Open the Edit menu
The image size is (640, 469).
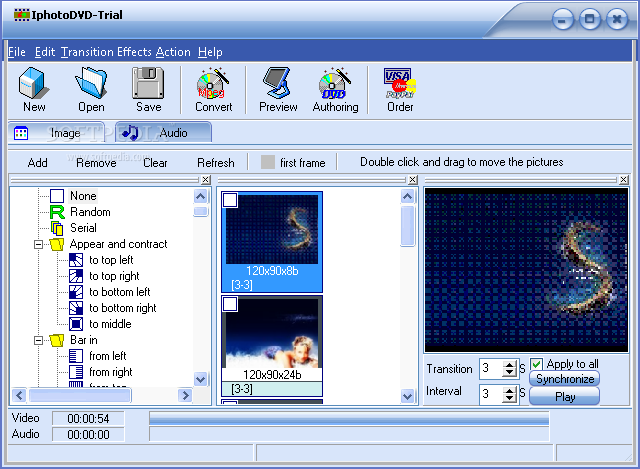(x=44, y=52)
